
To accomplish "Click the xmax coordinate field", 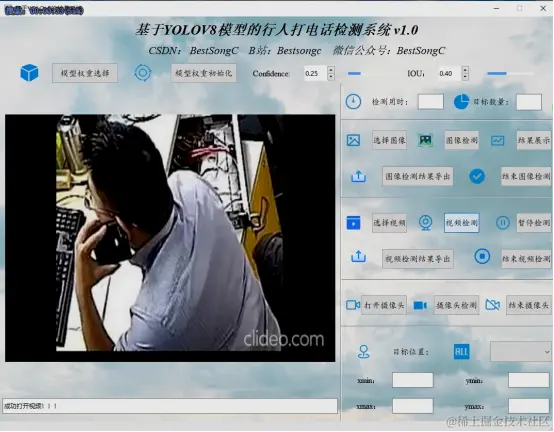I will pyautogui.click(x=413, y=406).
